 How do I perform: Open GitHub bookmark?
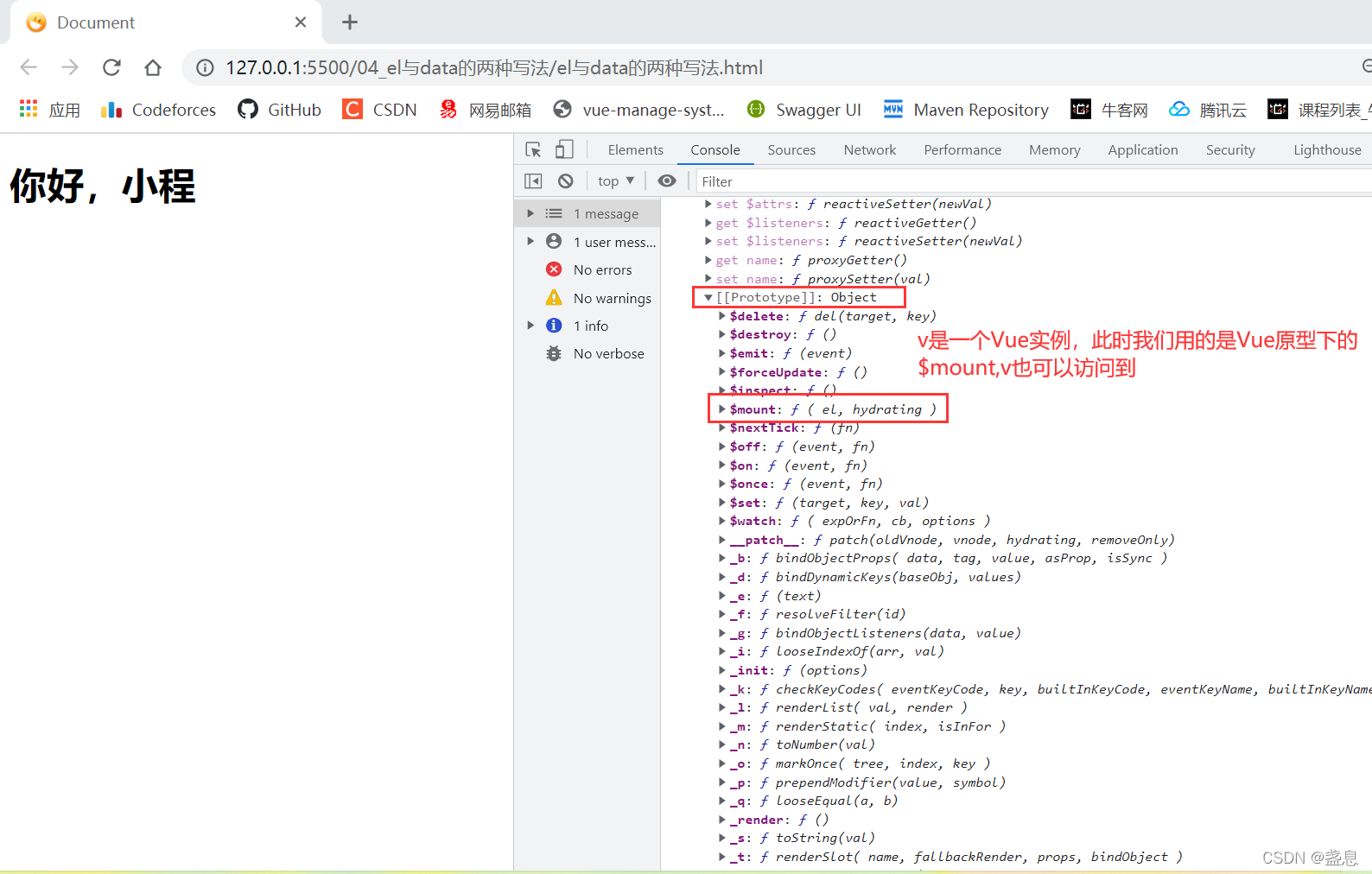coord(280,110)
